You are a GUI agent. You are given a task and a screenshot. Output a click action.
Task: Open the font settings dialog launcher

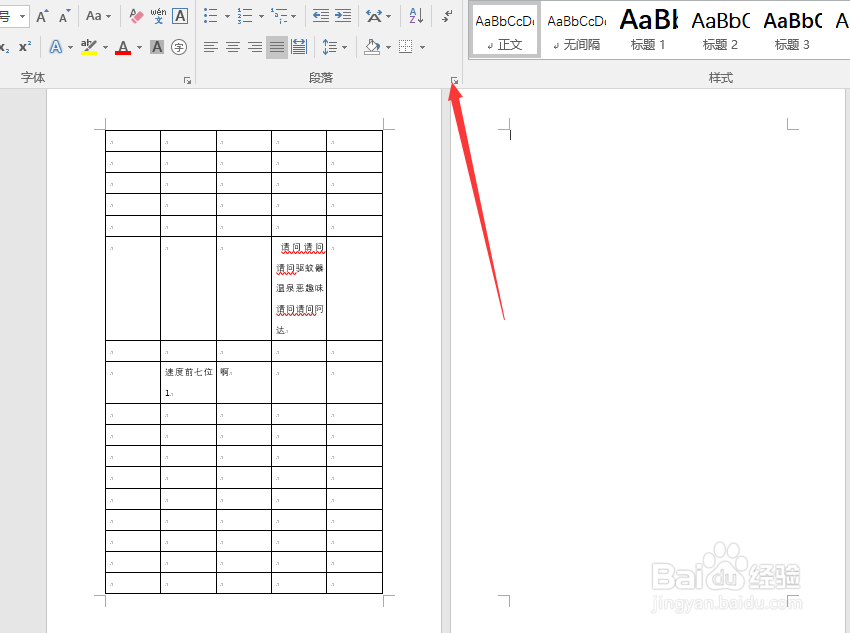coord(188,81)
